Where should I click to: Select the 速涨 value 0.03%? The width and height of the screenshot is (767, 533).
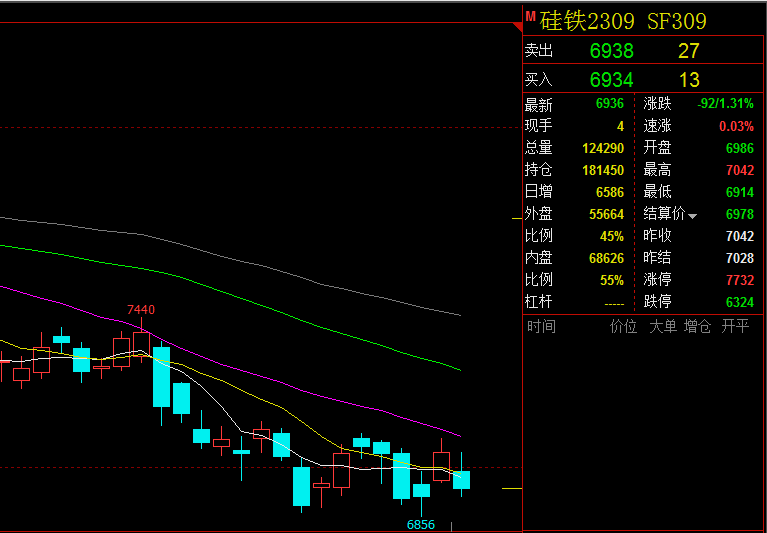(x=736, y=126)
